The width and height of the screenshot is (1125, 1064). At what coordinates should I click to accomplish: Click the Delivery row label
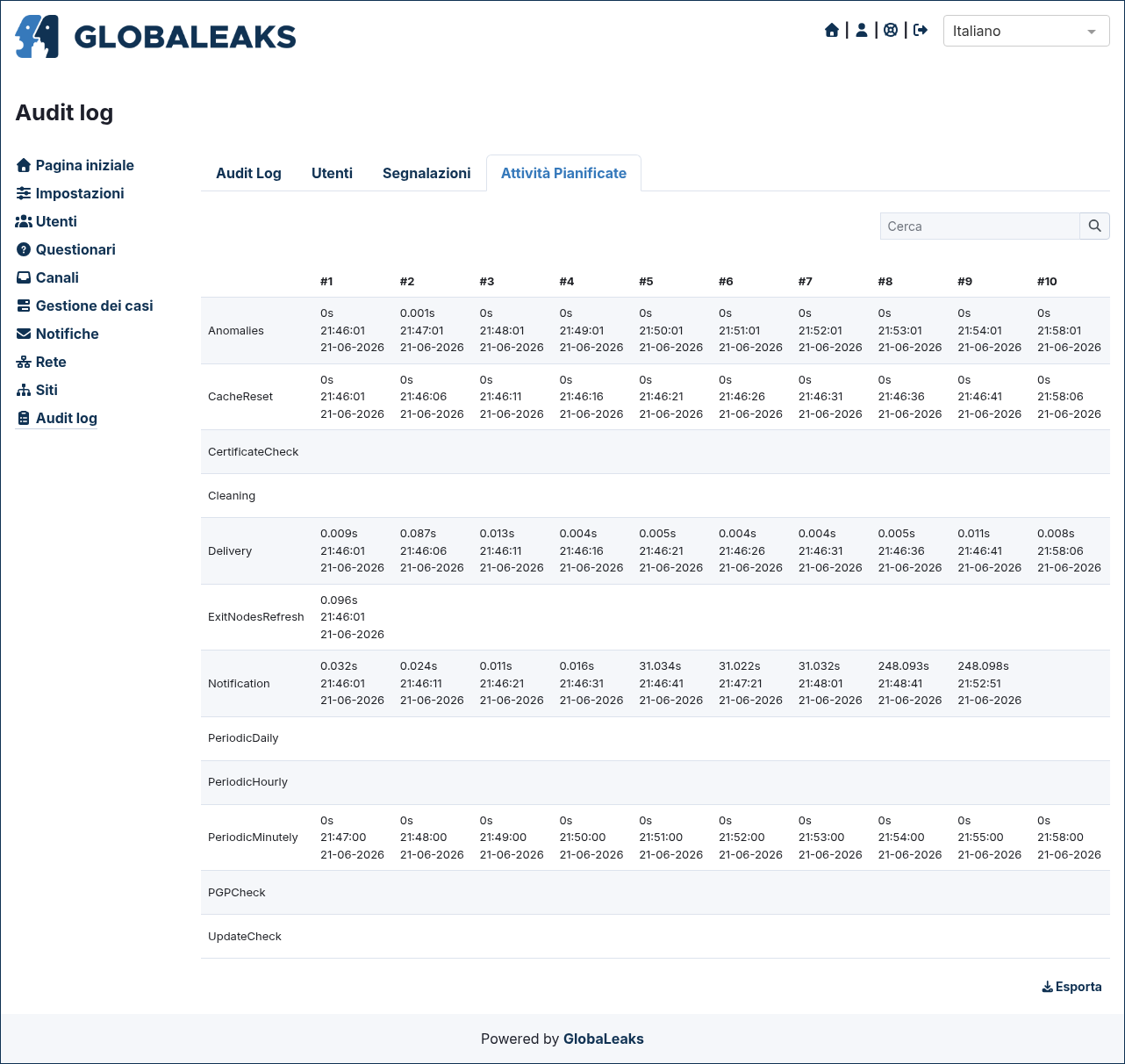[230, 551]
